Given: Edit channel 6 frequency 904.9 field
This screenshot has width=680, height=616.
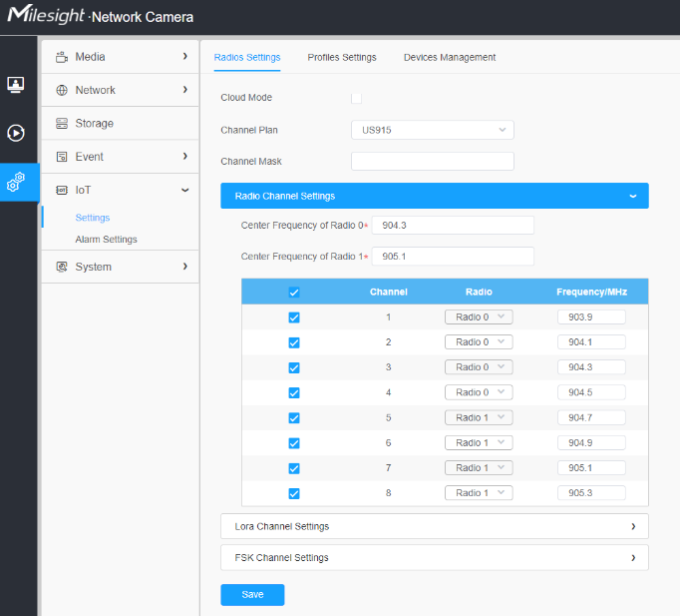Looking at the screenshot, I should click(x=592, y=443).
